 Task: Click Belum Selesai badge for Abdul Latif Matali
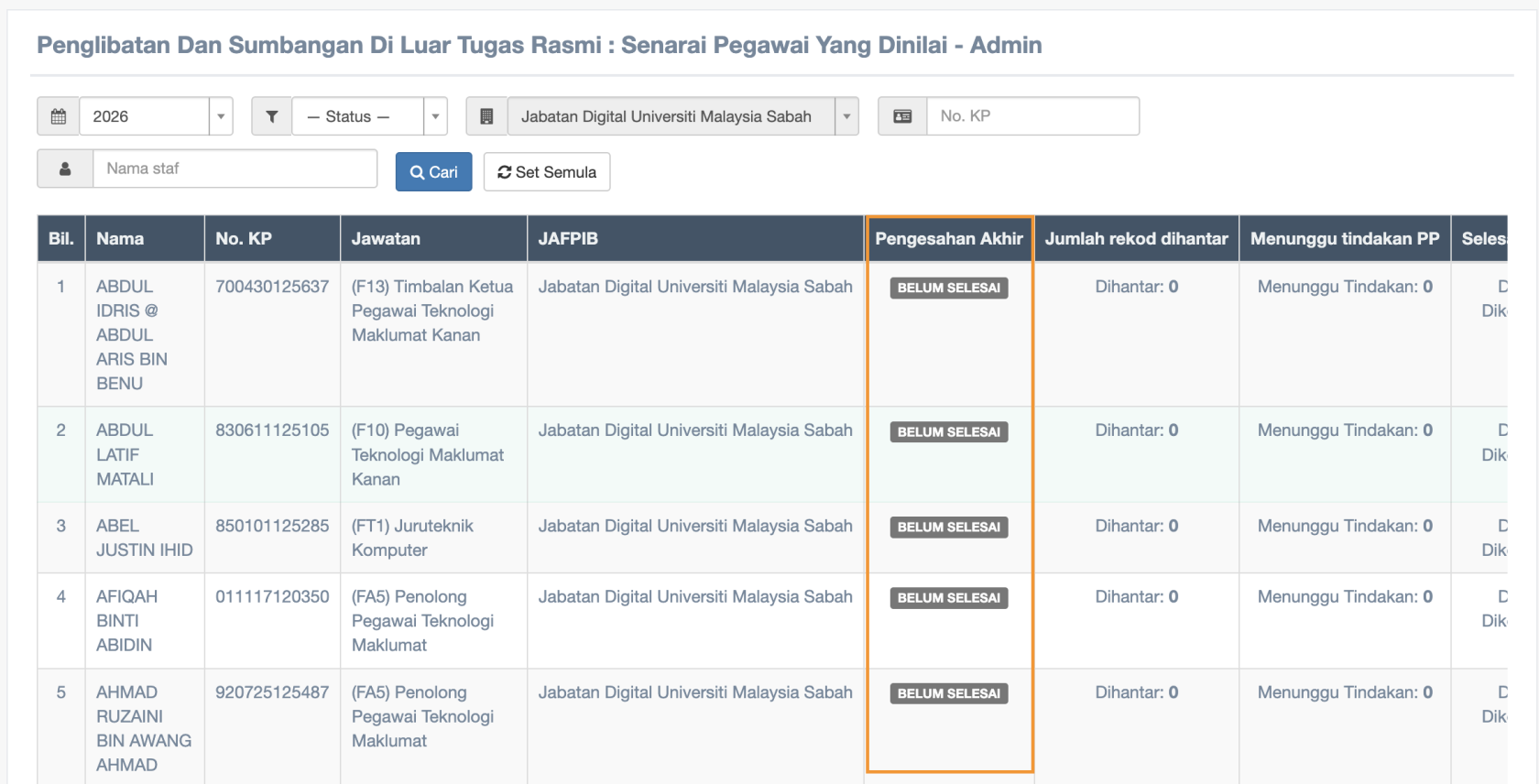(949, 431)
